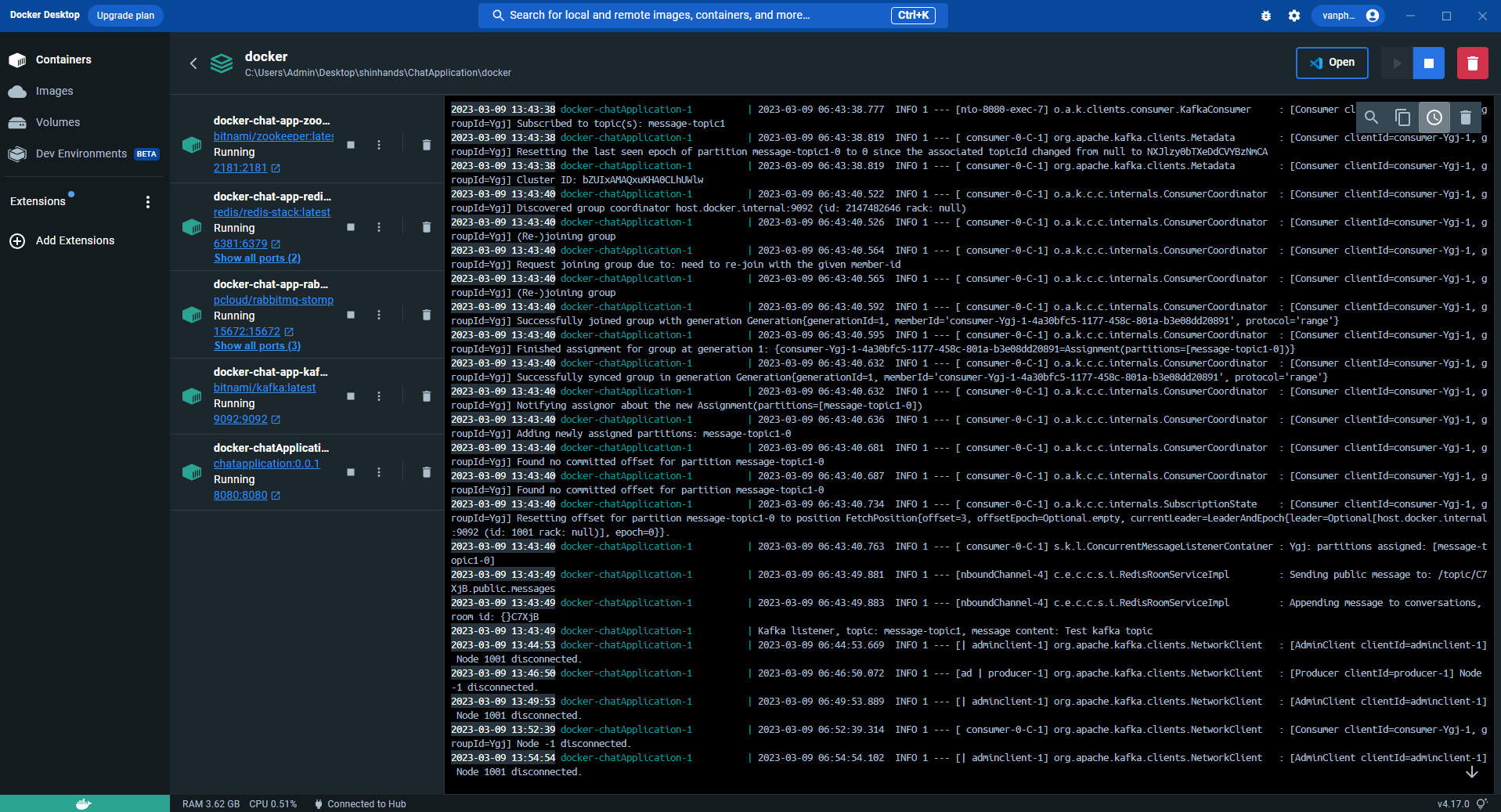Delete the docker-chat-app-rab container
This screenshot has width=1501, height=812.
[427, 315]
